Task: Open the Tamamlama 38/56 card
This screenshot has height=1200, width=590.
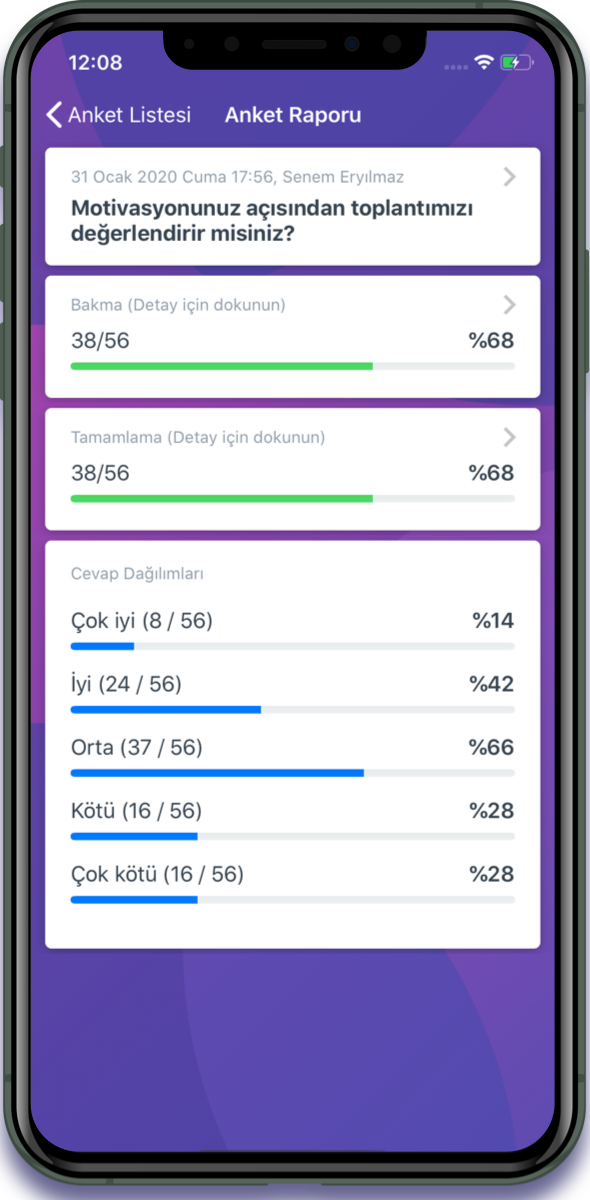Action: point(293,469)
